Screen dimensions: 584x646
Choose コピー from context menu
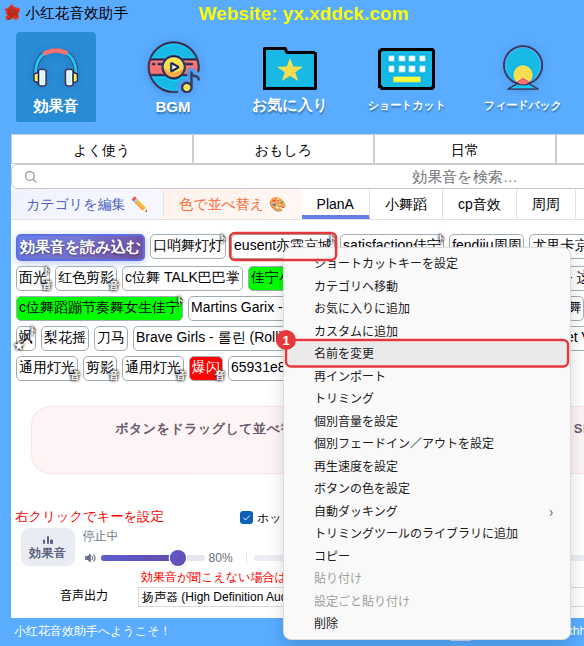427,556
